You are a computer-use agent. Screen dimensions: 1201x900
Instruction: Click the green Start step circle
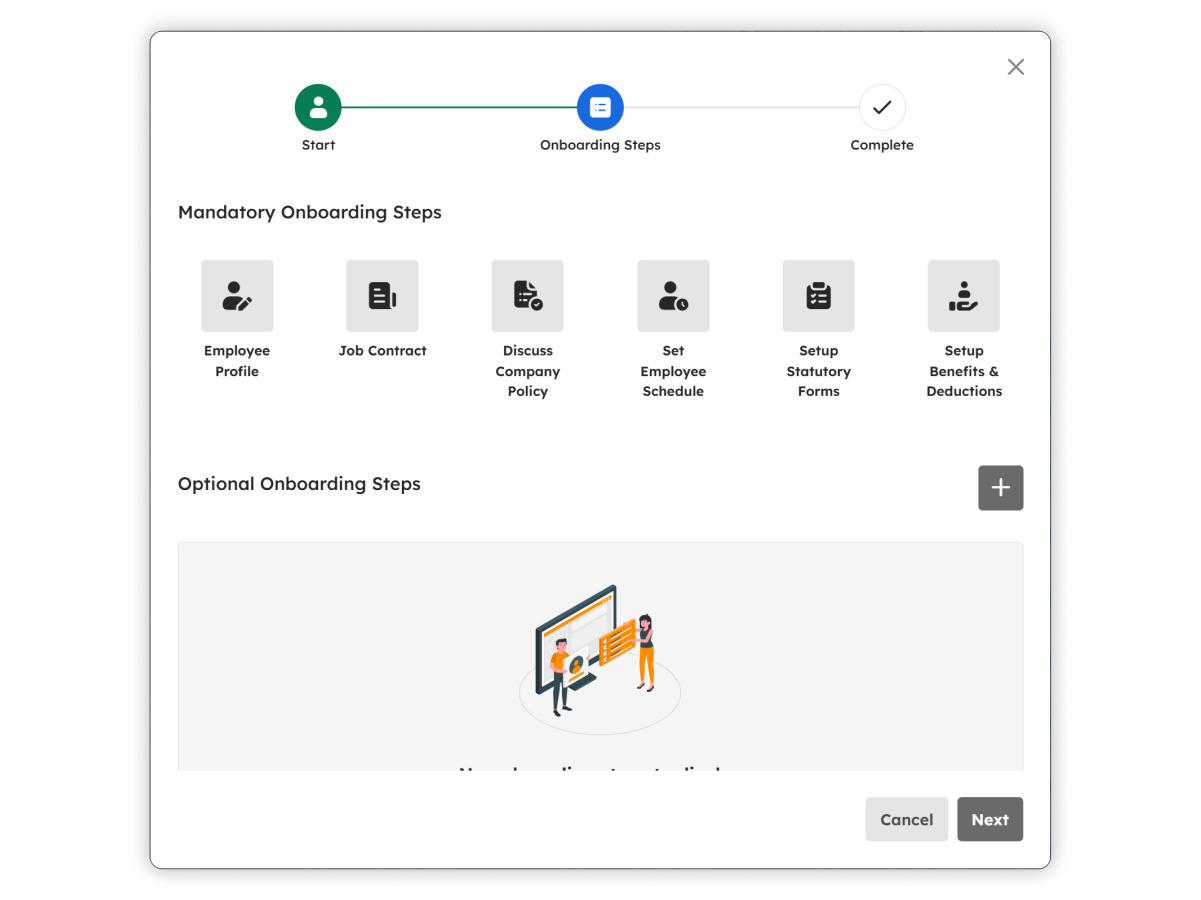pyautogui.click(x=318, y=107)
